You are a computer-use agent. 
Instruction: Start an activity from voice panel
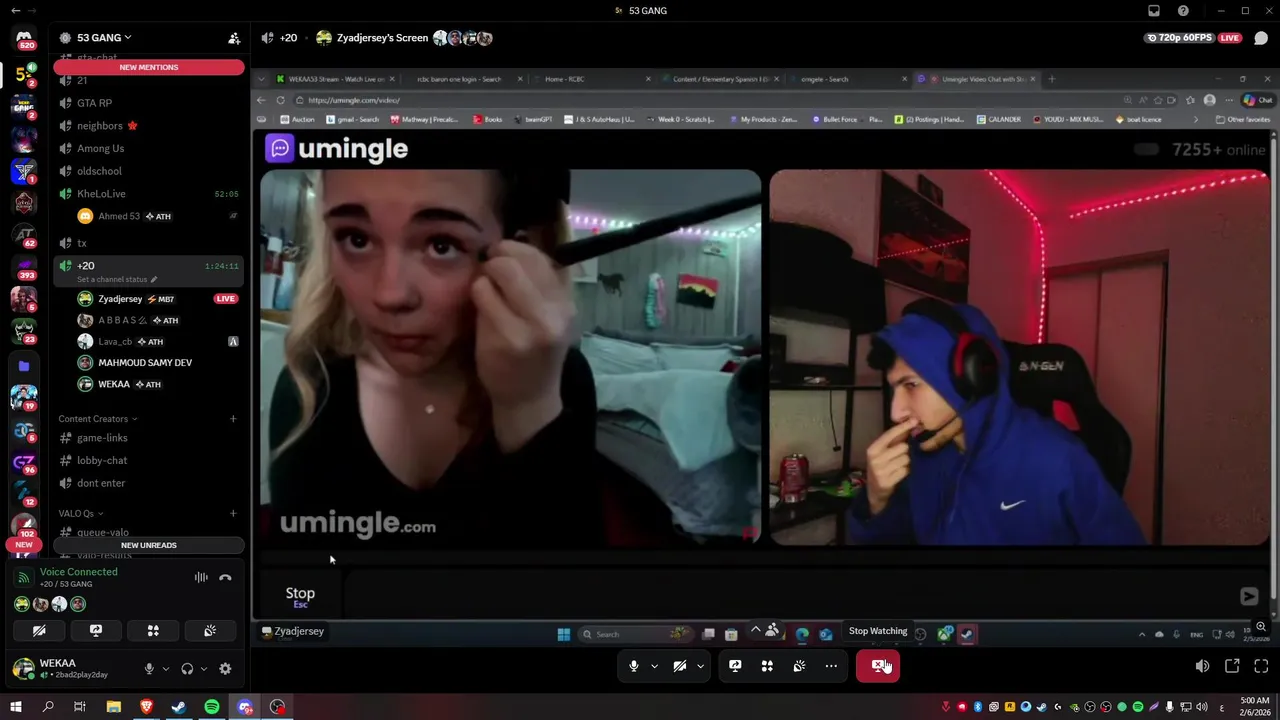153,631
